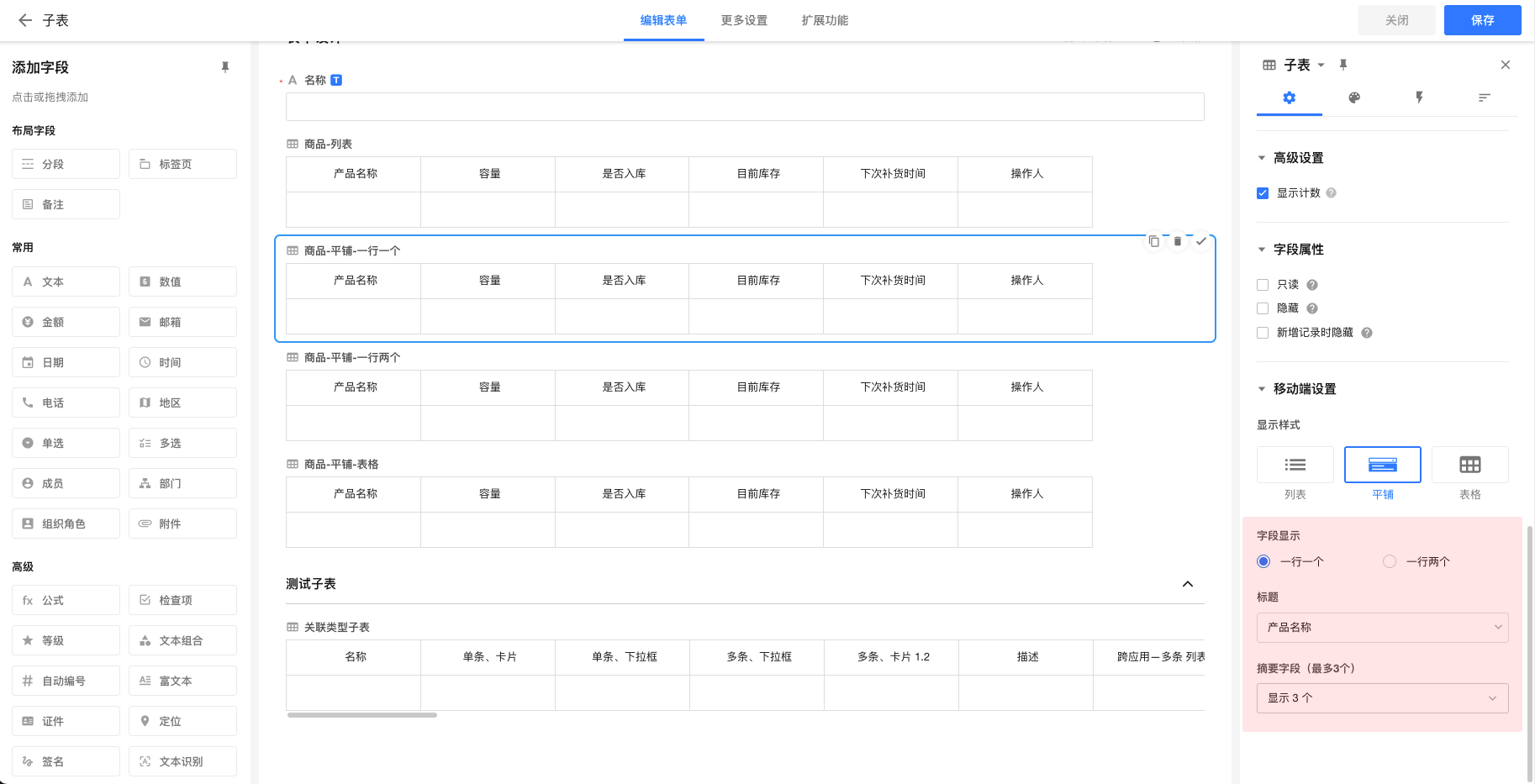Delete the selected subtable field
Screen dimensions: 1535x784
click(1178, 242)
